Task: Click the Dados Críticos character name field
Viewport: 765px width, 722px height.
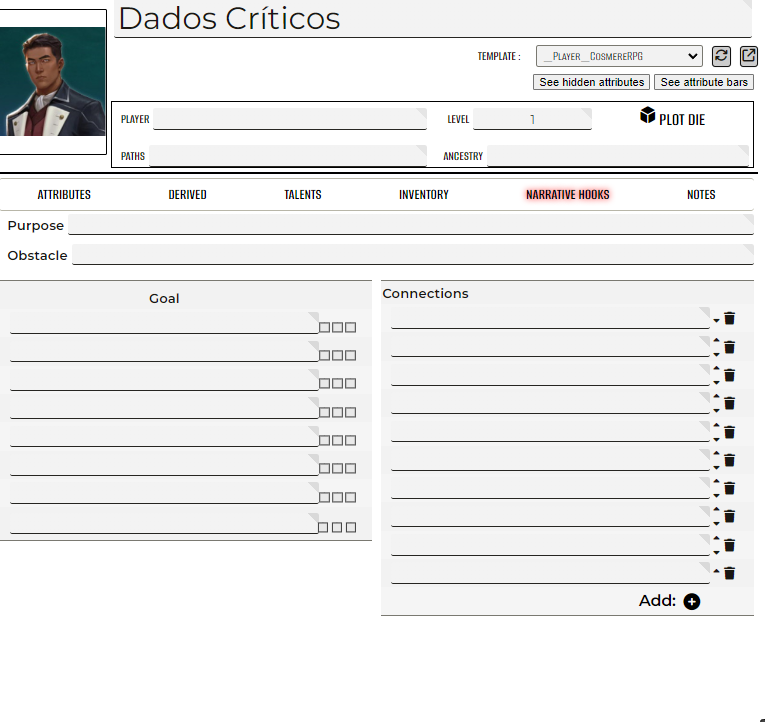Action: (432, 19)
